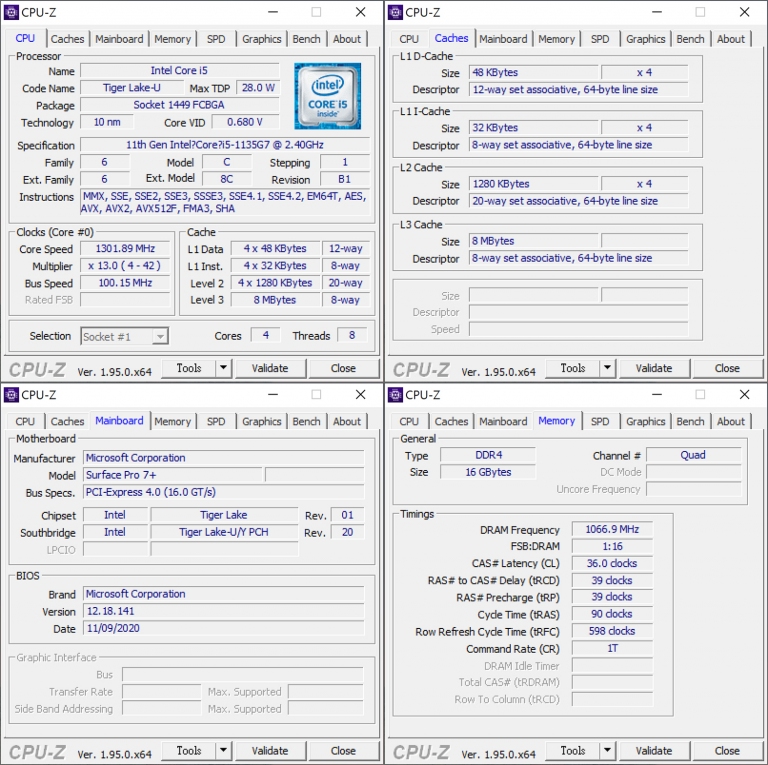Click BIOS Date 11/09/2020 field
Screen dimensions: 768x765
224,628
